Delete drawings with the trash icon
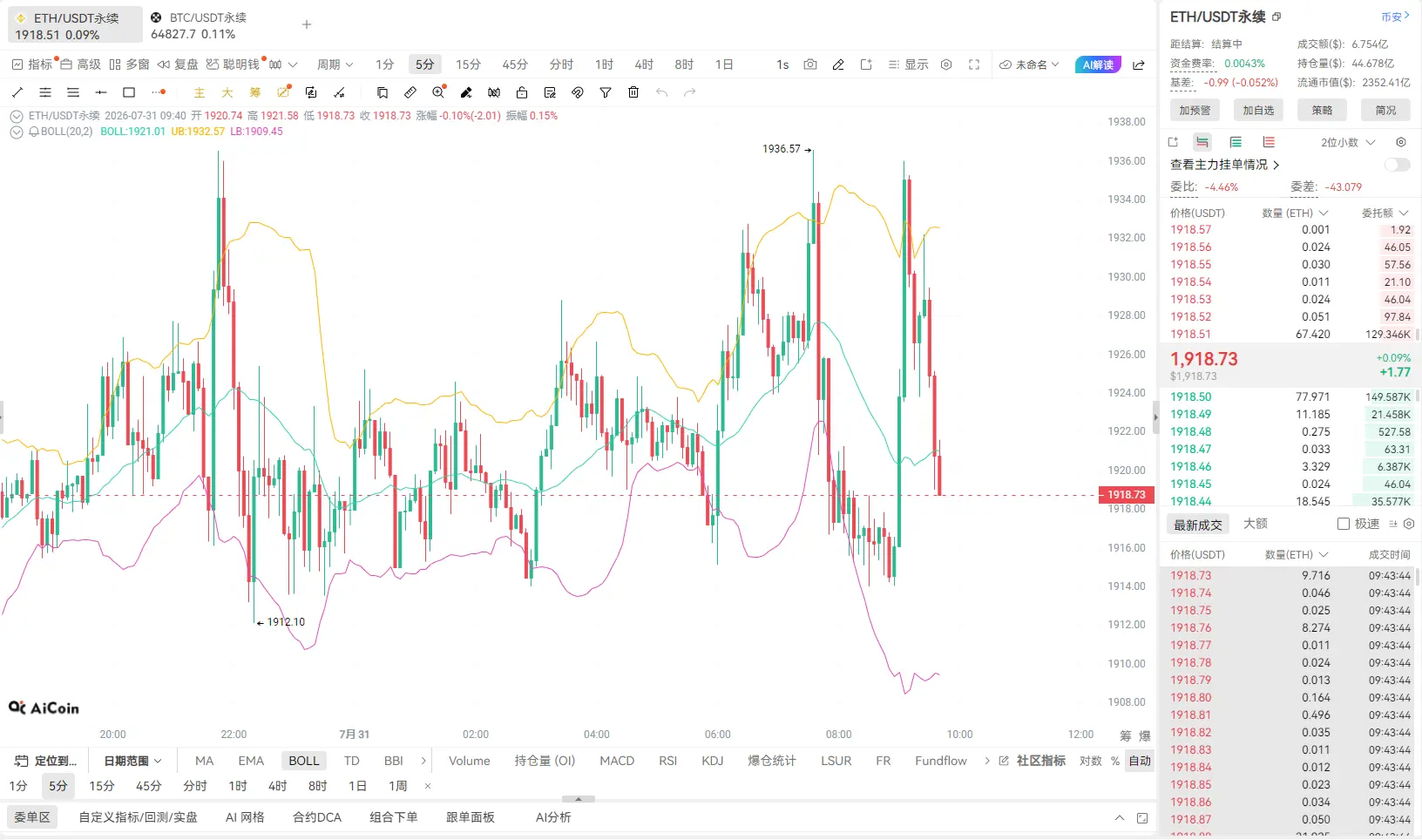This screenshot has height=840, width=1422. point(633,92)
